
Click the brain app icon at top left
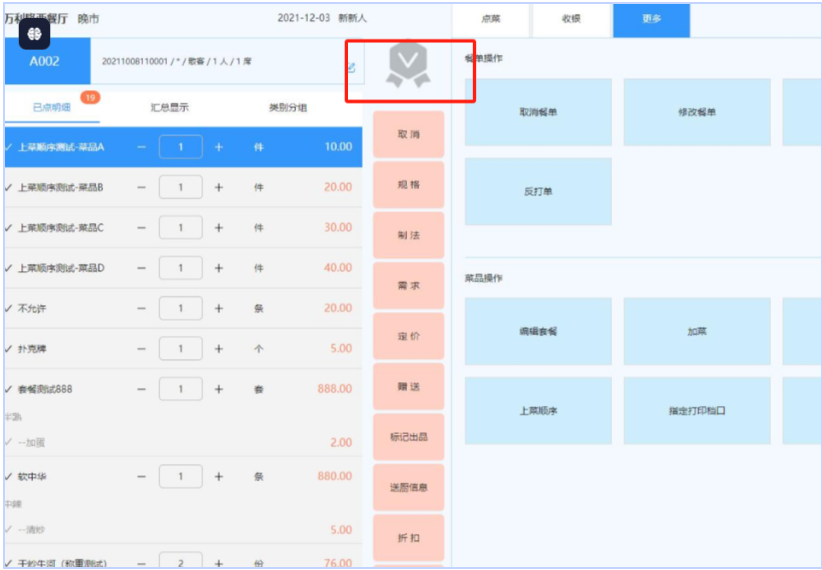coord(34,33)
